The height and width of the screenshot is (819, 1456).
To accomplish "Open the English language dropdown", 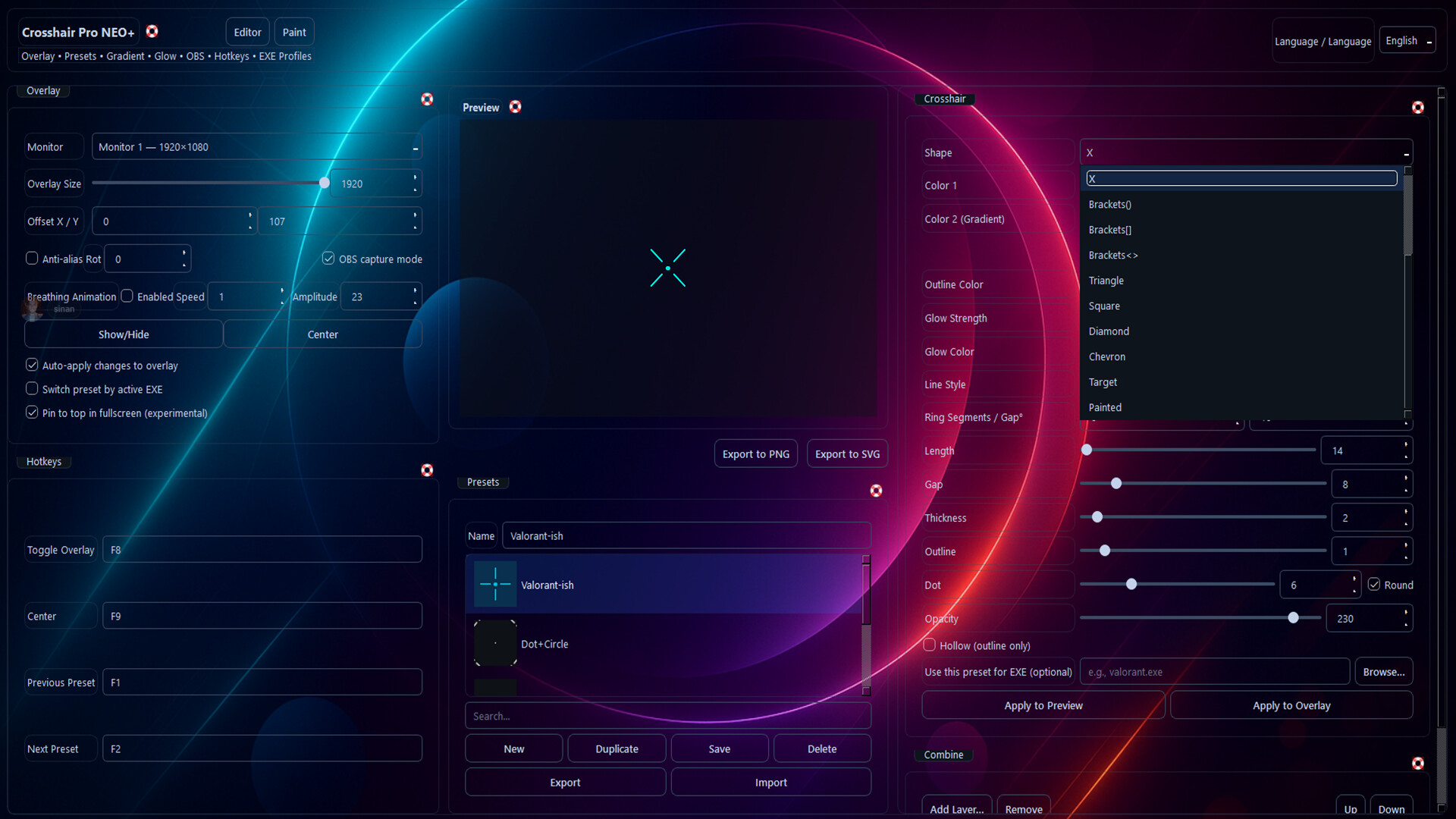I will 1406,40.
